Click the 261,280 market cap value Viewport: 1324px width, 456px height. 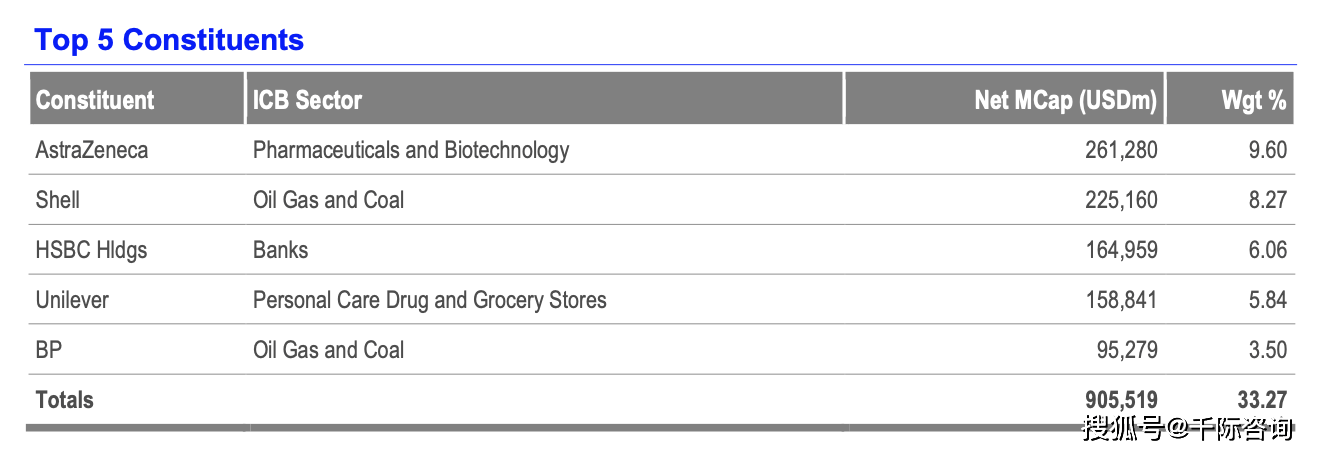tap(1121, 150)
